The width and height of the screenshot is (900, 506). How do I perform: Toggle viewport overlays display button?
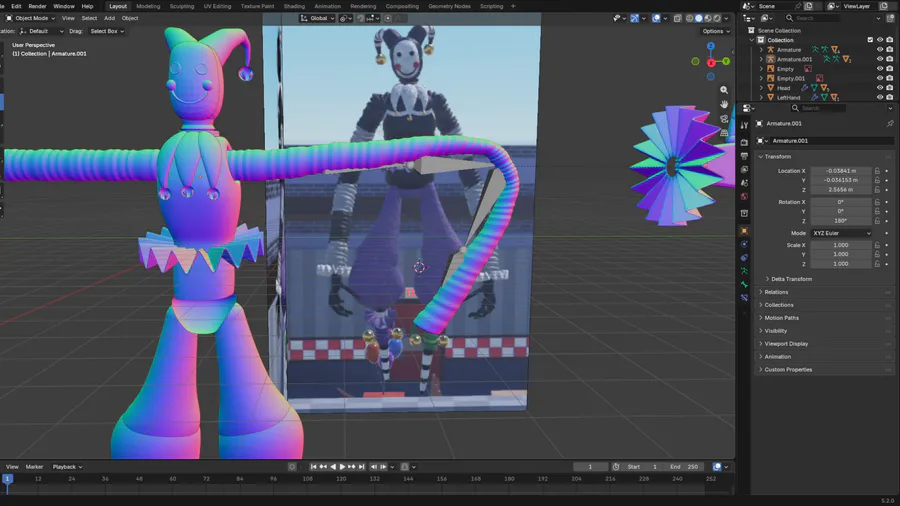tap(656, 18)
